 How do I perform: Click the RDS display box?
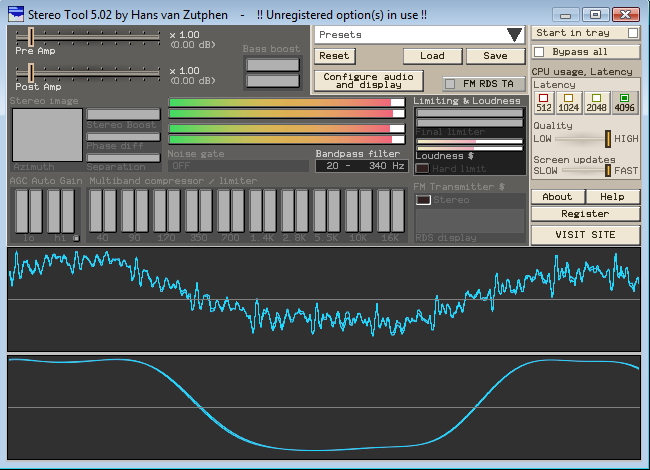470,221
